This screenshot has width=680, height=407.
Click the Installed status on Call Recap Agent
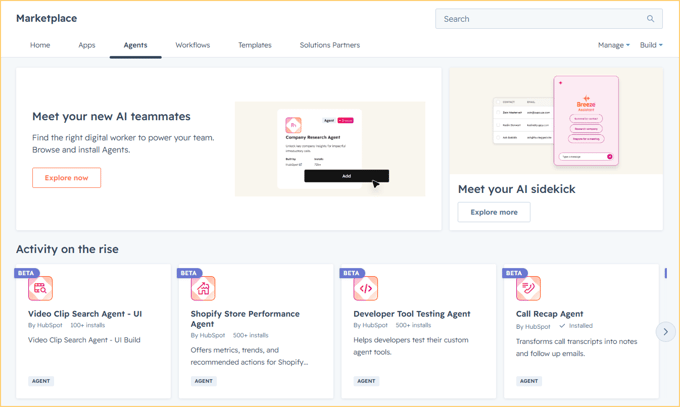576,326
